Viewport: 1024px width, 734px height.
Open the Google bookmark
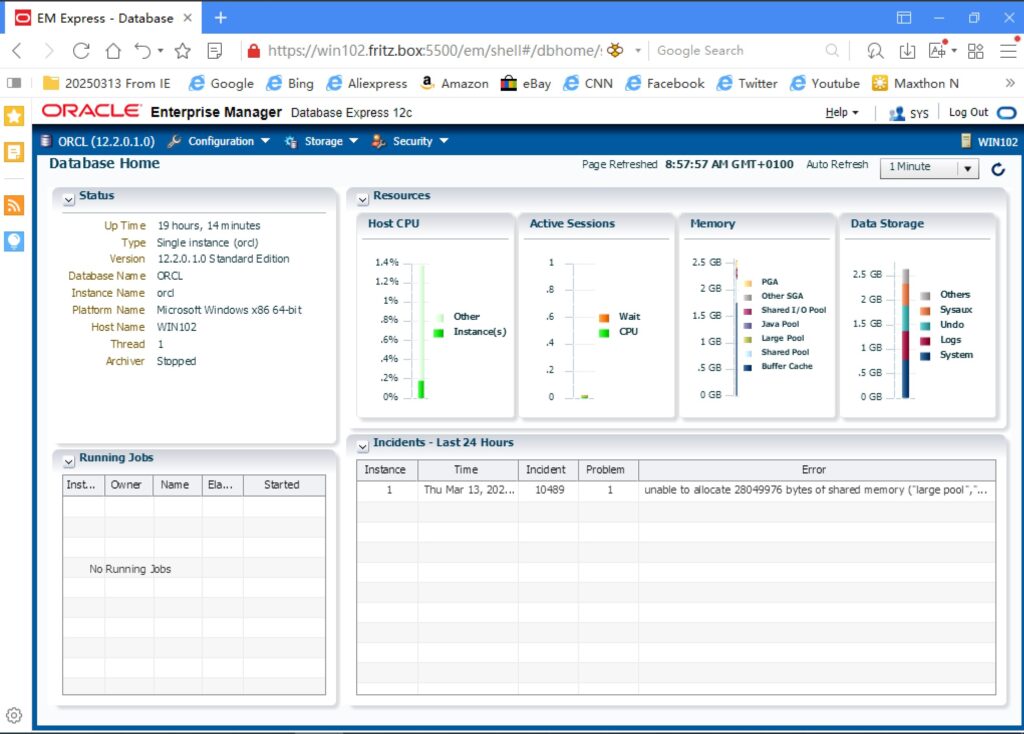coord(221,83)
